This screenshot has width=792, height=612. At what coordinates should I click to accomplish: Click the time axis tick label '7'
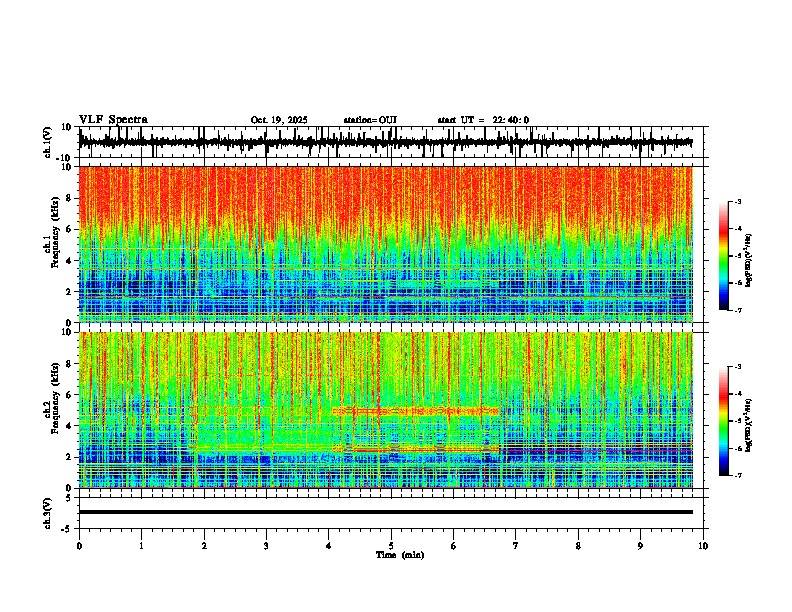pyautogui.click(x=516, y=546)
